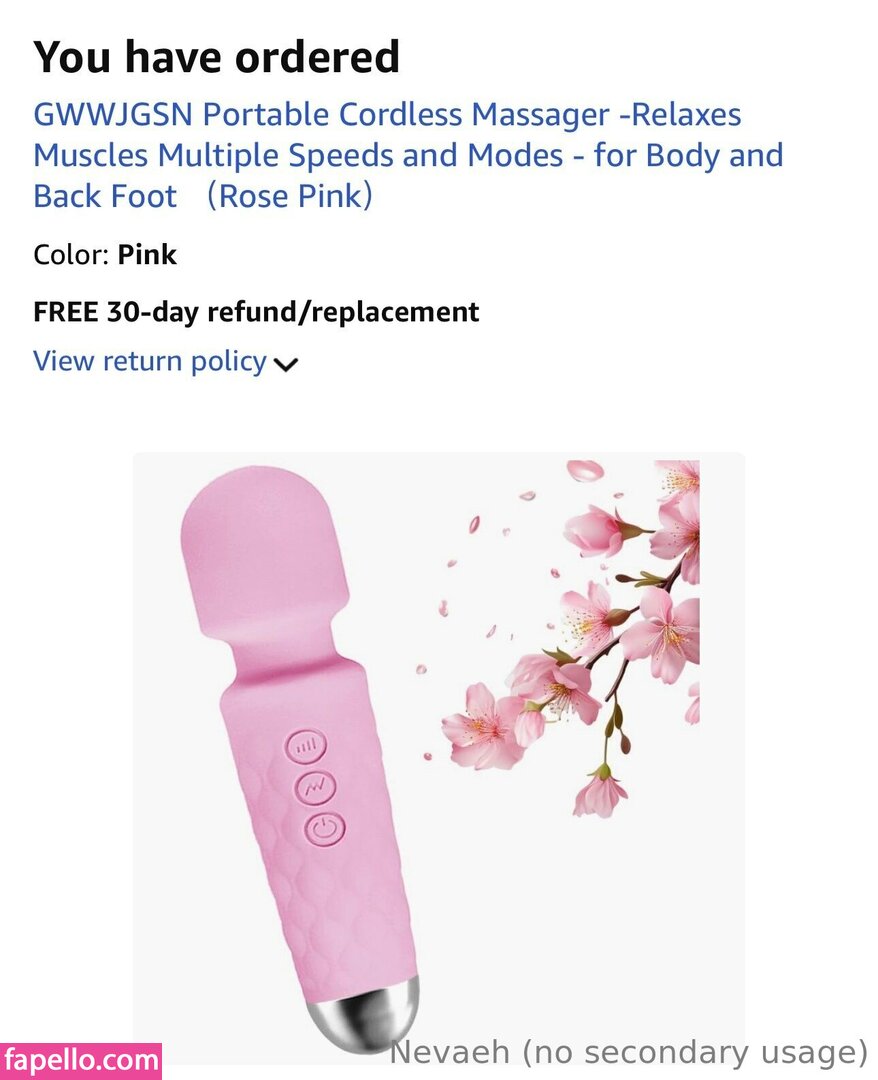
Task: Click the FREE 30-day refund/replacement text
Action: [255, 312]
